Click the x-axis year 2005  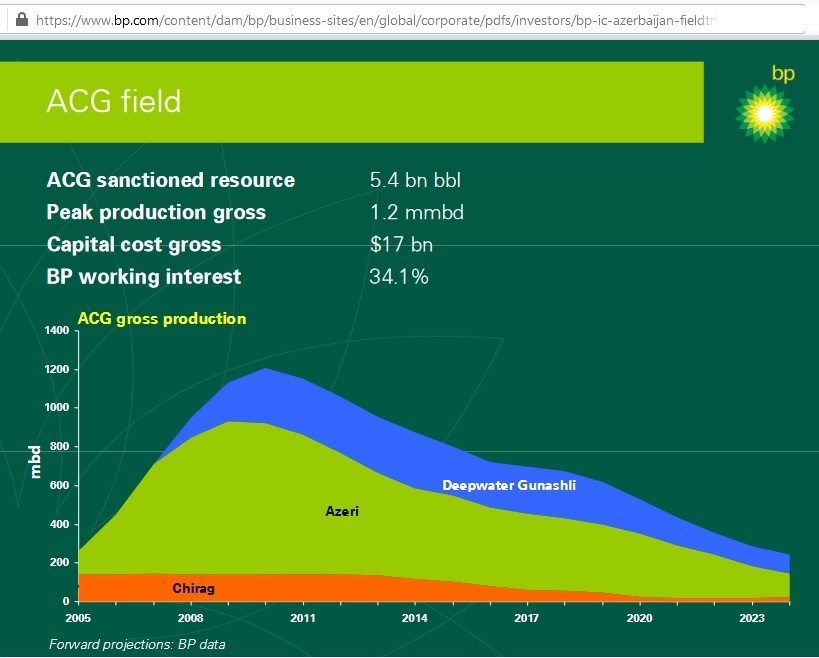click(x=78, y=618)
